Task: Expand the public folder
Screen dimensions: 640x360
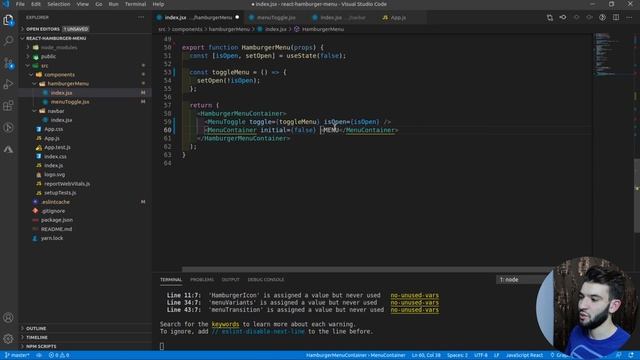Action: 48,56
